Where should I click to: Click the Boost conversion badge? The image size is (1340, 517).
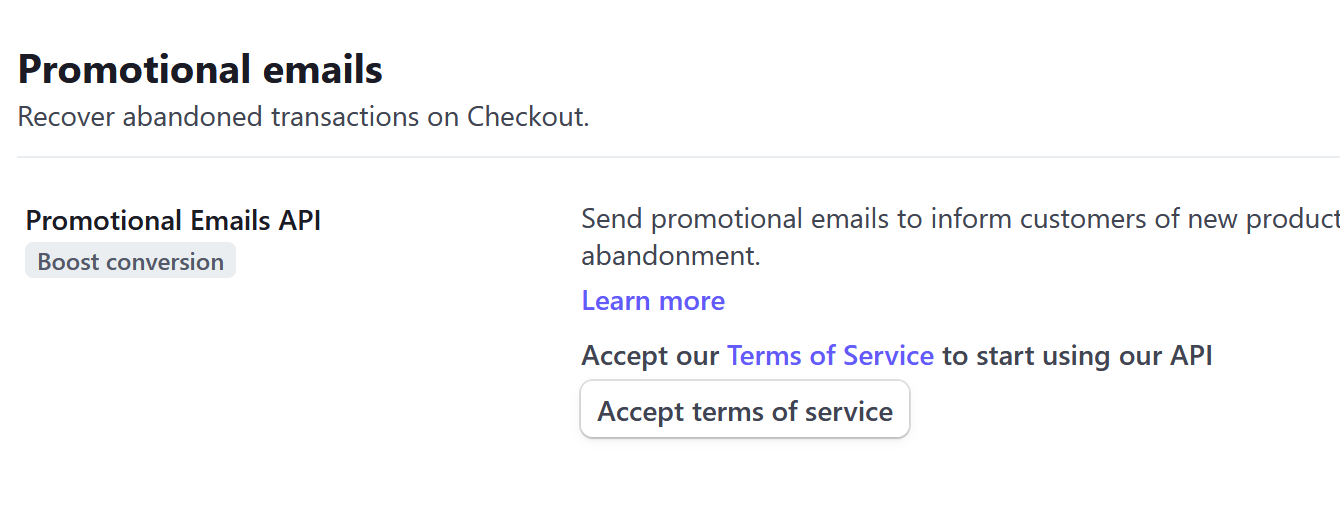130,262
